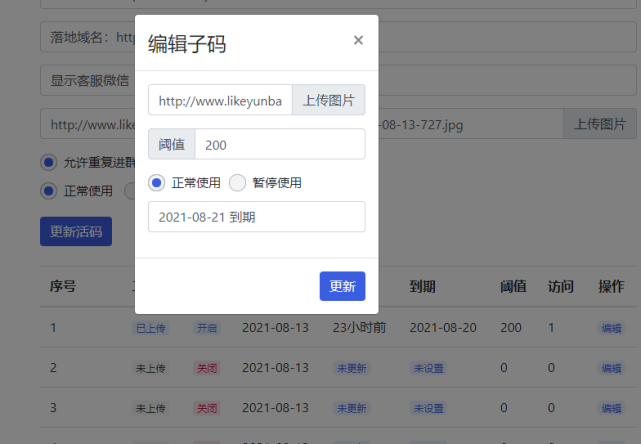This screenshot has width=641, height=444.
Task: Click 编辑 for row 1
Action: pos(610,328)
